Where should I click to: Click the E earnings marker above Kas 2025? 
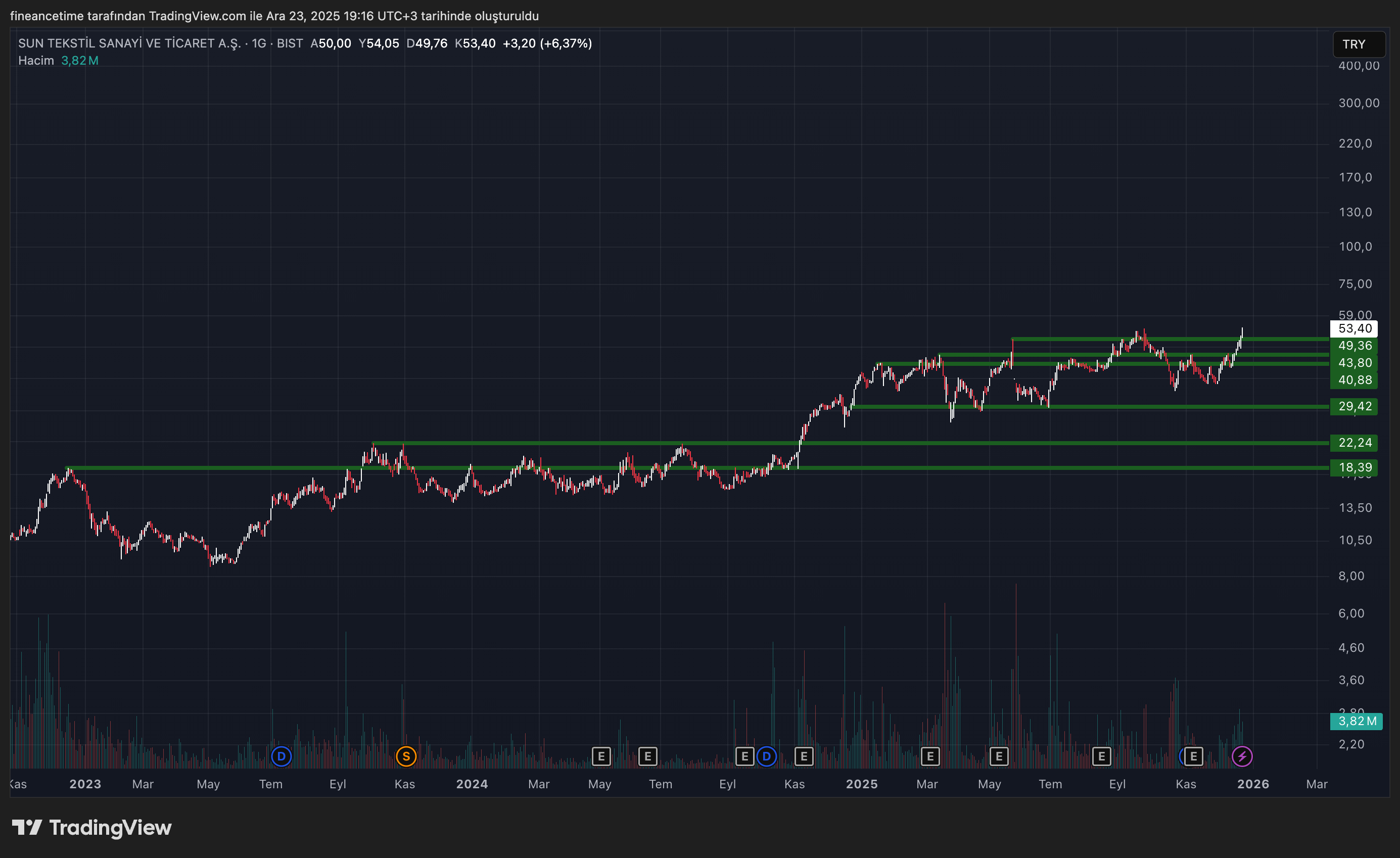click(x=1193, y=756)
